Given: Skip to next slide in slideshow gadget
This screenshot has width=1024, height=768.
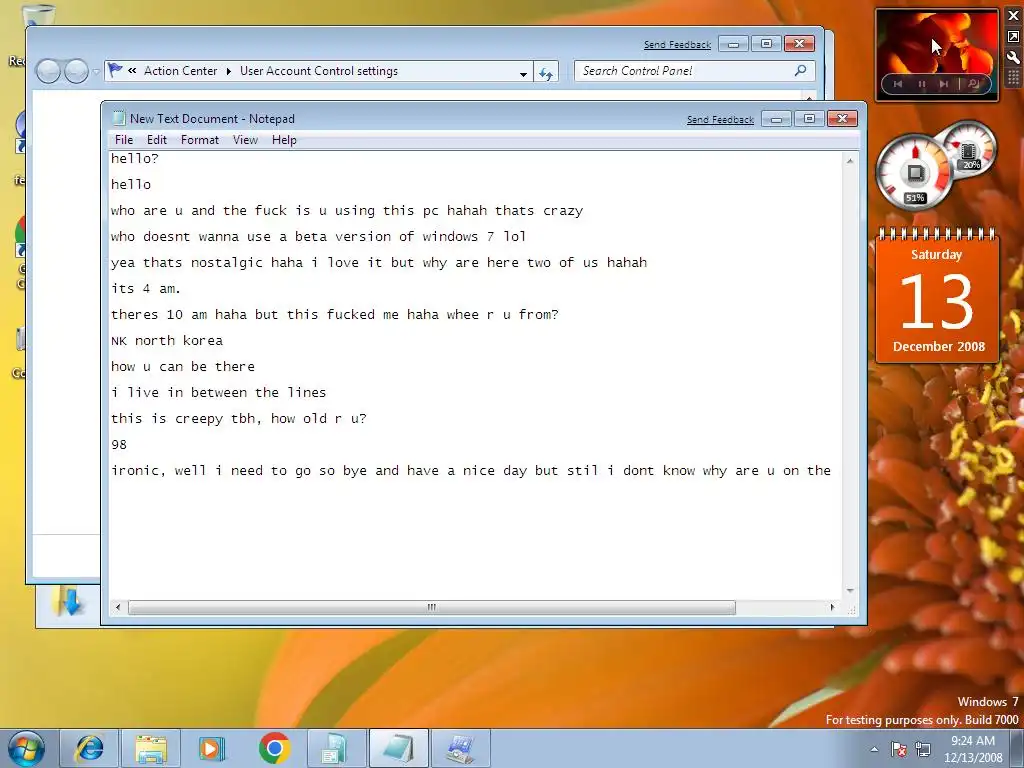Looking at the screenshot, I should 944,84.
